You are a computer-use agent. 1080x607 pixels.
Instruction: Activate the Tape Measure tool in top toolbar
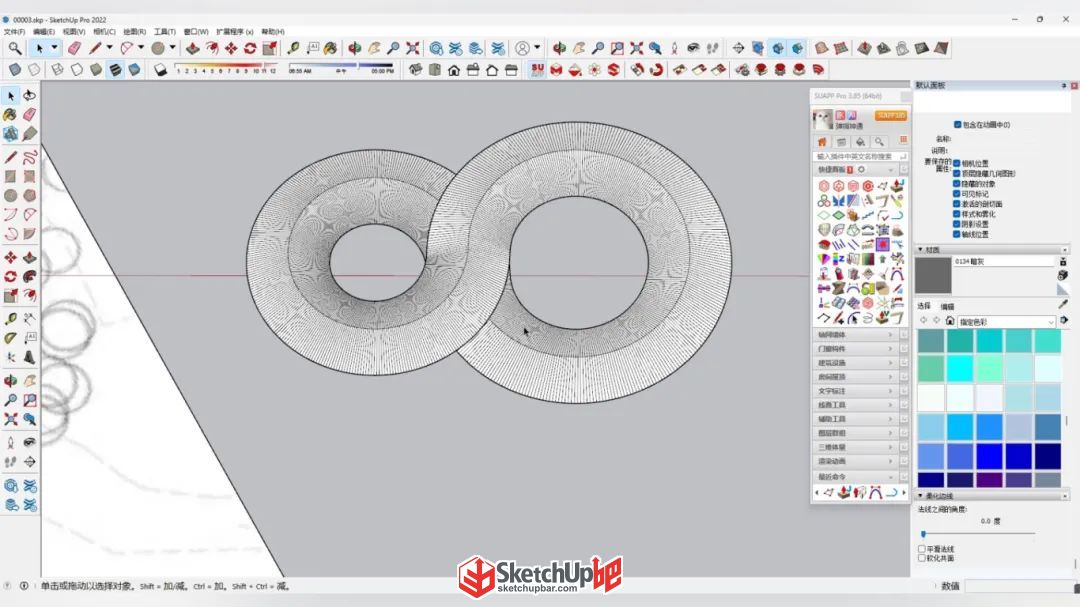293,48
